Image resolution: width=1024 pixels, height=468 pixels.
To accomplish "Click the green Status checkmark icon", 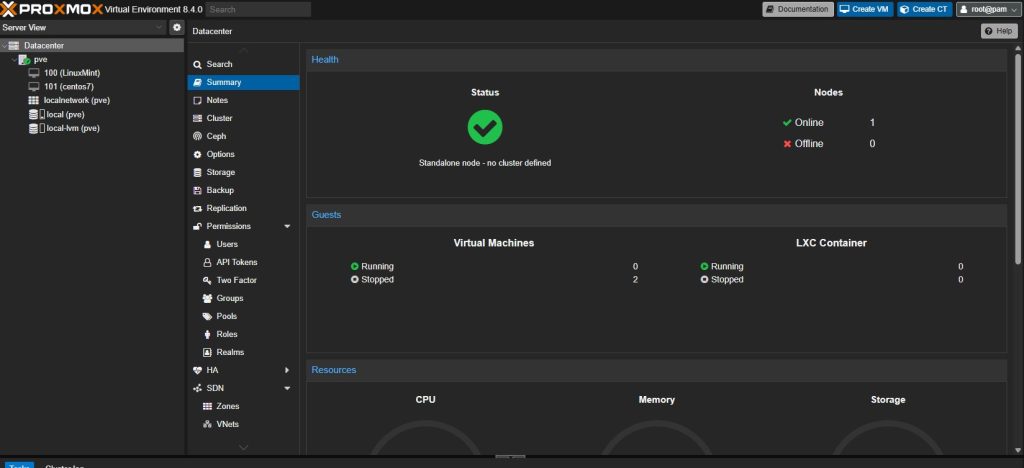I will point(485,127).
